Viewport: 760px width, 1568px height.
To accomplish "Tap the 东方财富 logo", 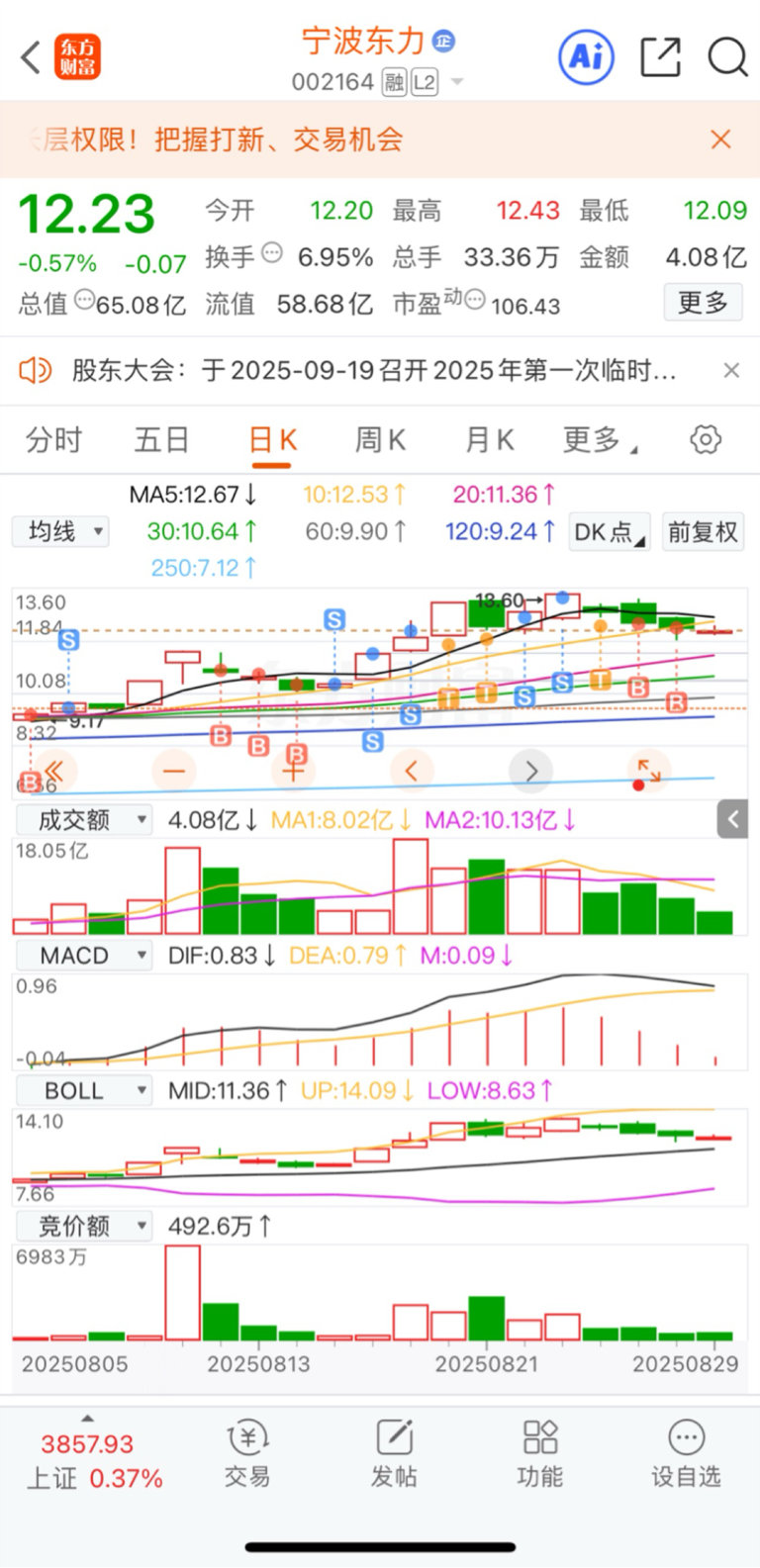I will [78, 57].
